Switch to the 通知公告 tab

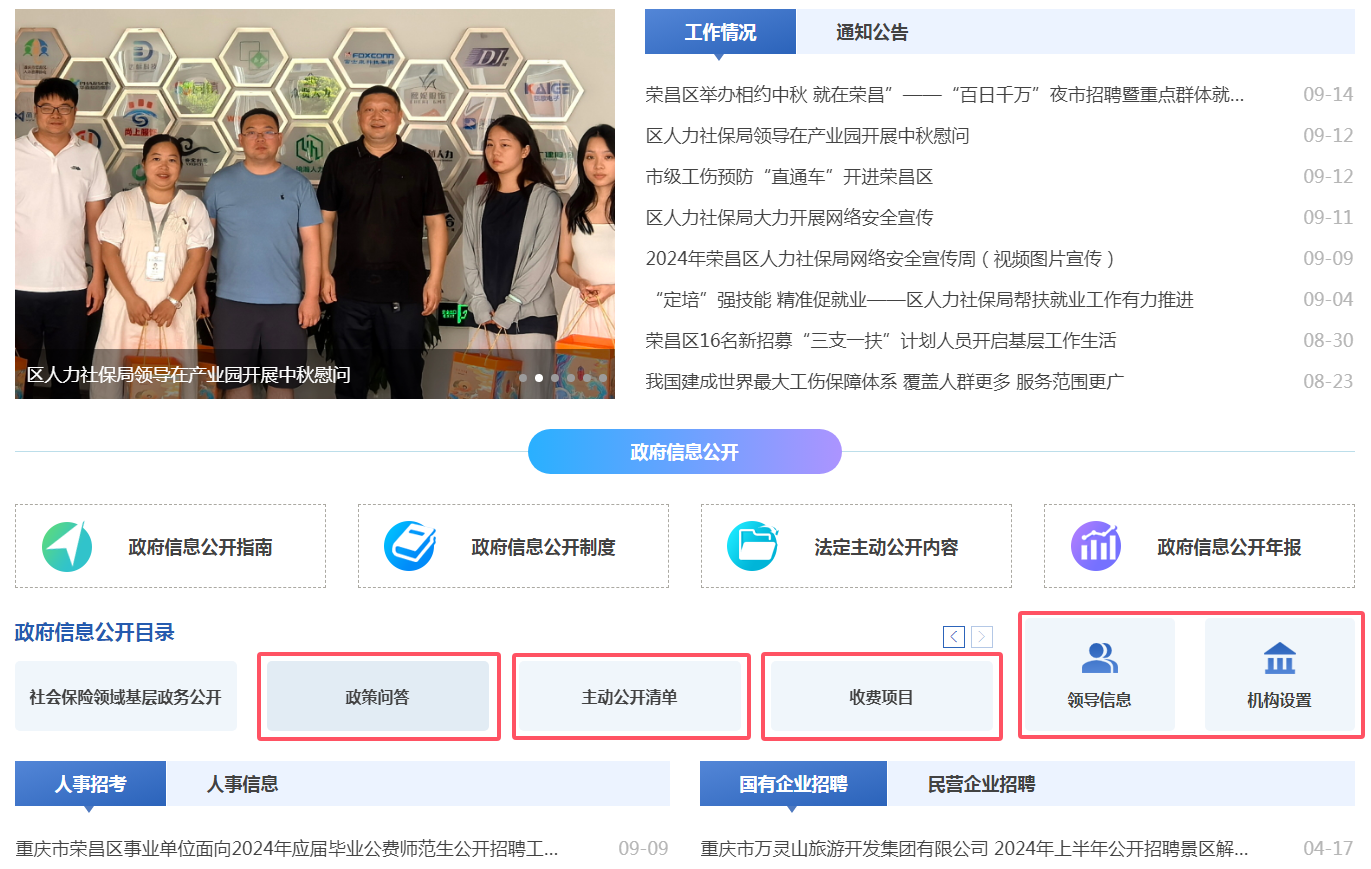[x=872, y=32]
